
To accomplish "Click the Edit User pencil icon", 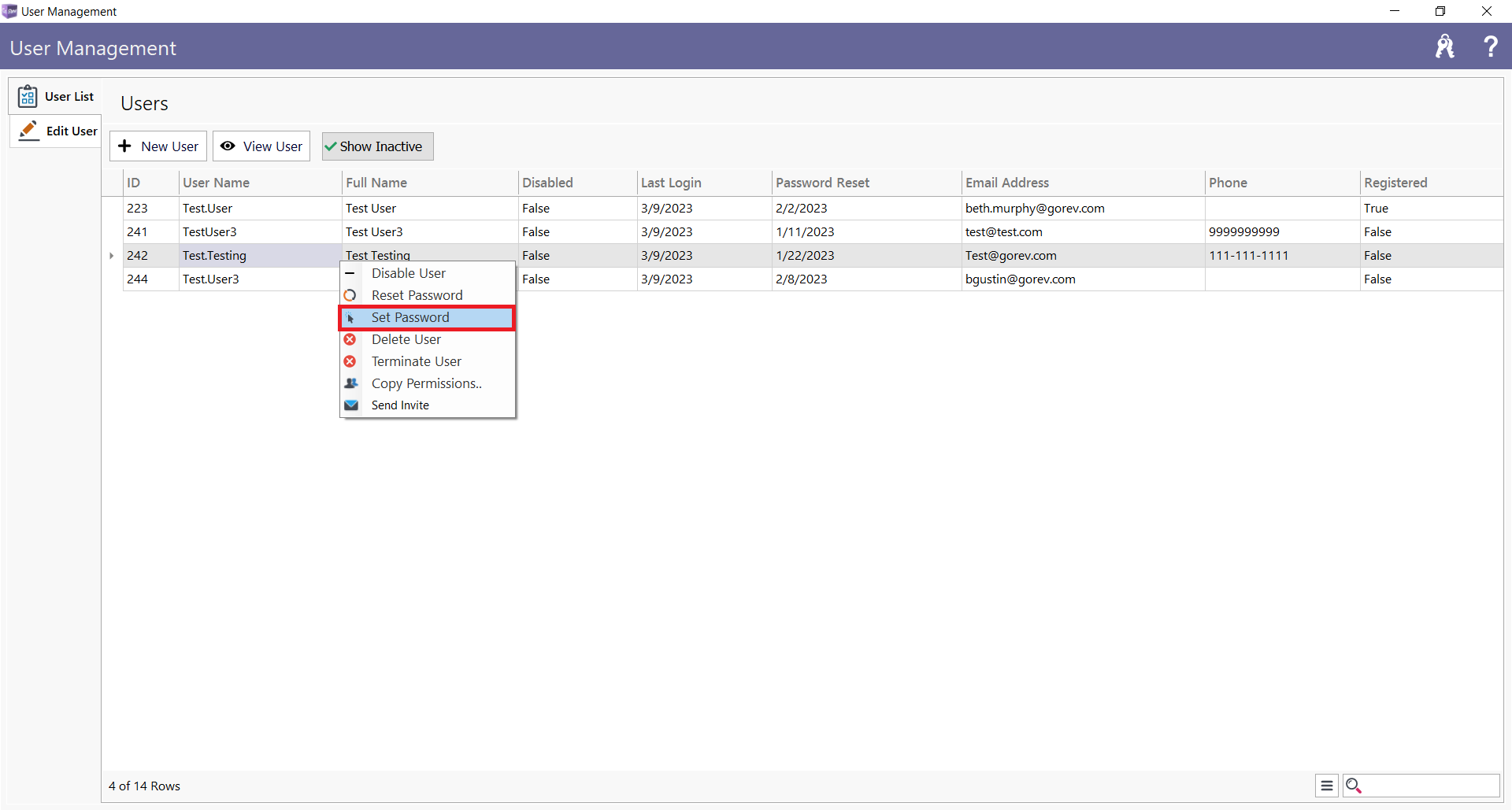I will coord(29,131).
